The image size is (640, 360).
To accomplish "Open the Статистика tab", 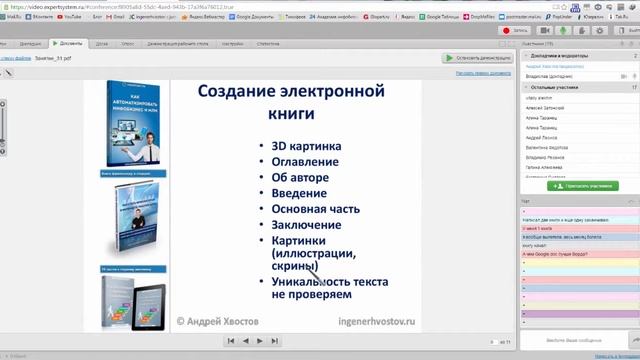I will (x=268, y=44).
